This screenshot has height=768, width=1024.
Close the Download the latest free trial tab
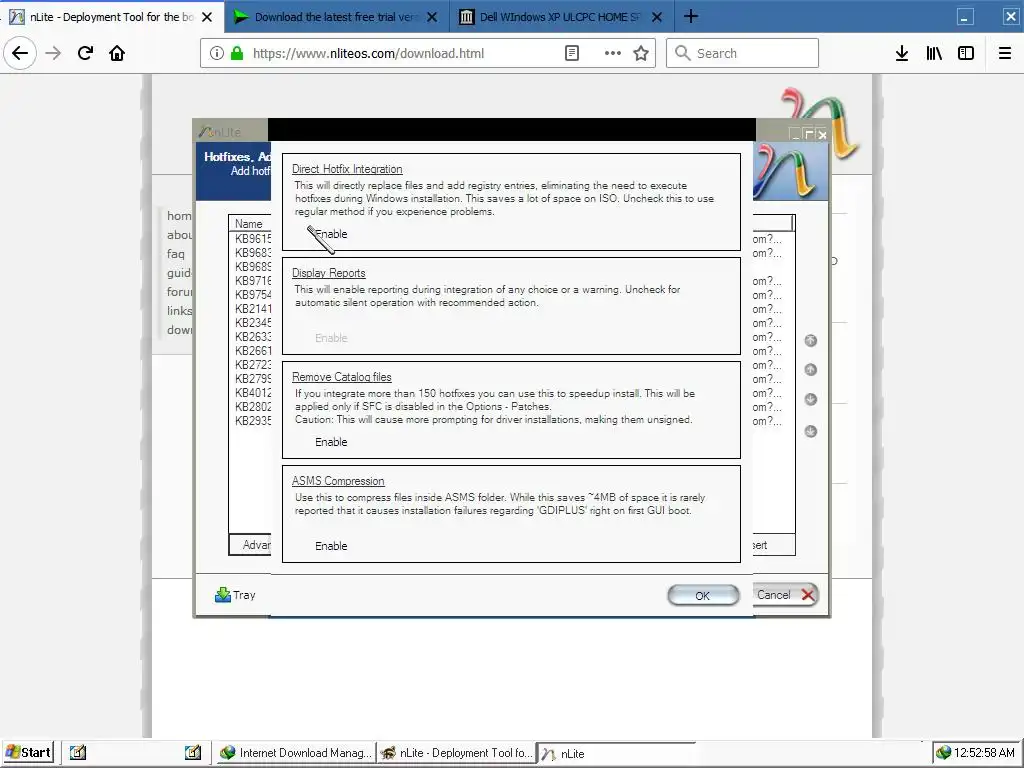[x=432, y=17]
